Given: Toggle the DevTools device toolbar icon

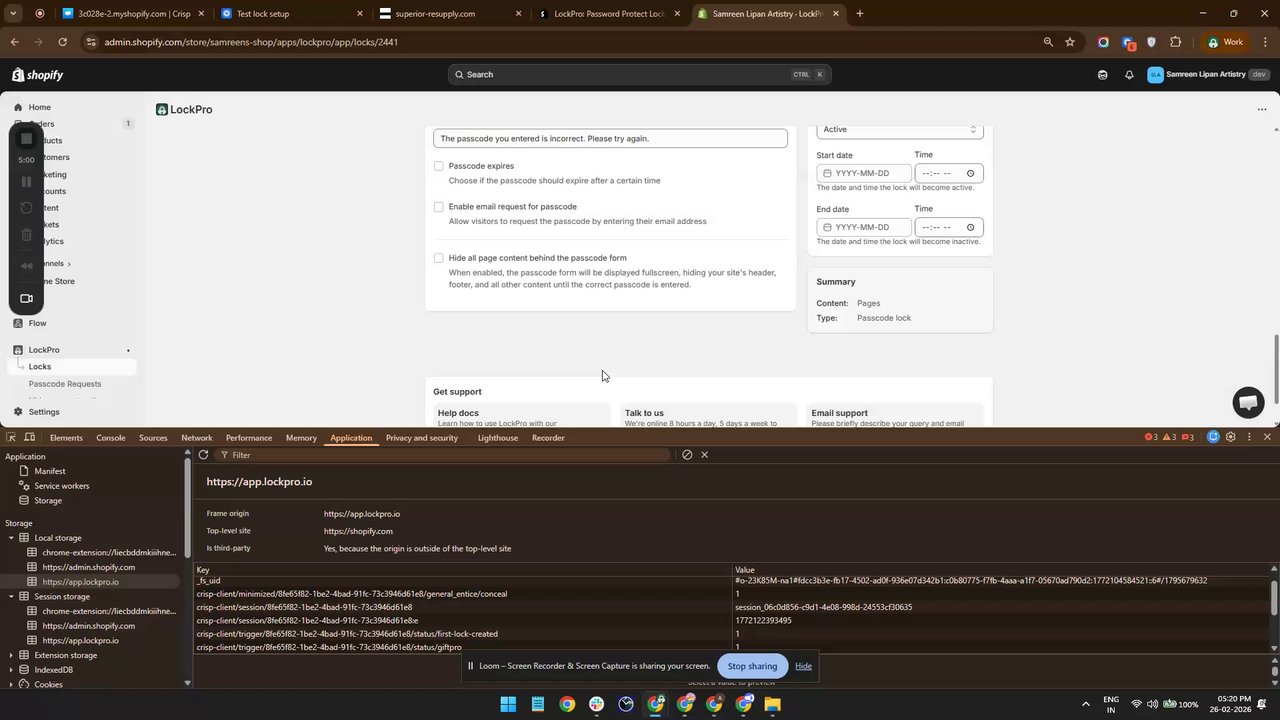Looking at the screenshot, I should (x=30, y=438).
